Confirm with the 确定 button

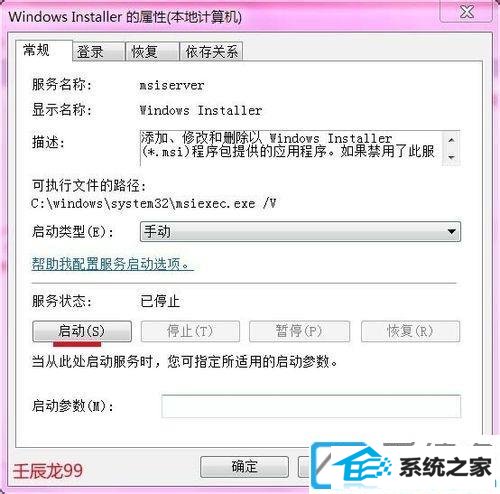click(x=244, y=467)
